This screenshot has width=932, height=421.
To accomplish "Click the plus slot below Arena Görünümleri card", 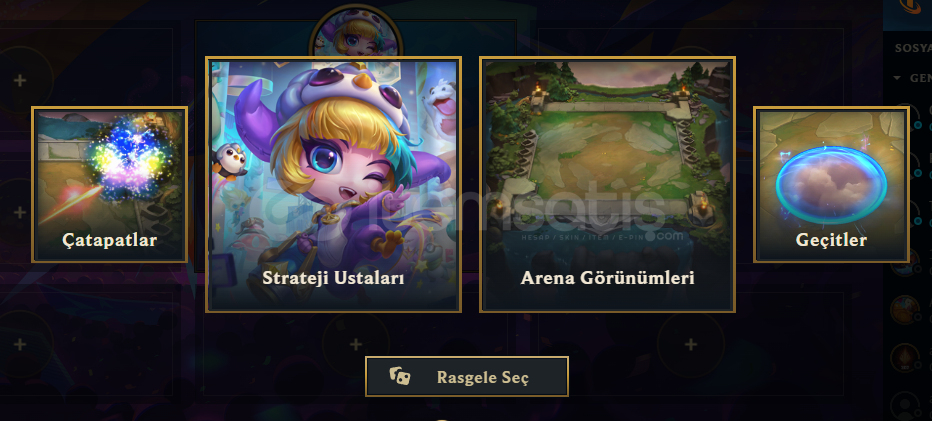I will point(690,344).
